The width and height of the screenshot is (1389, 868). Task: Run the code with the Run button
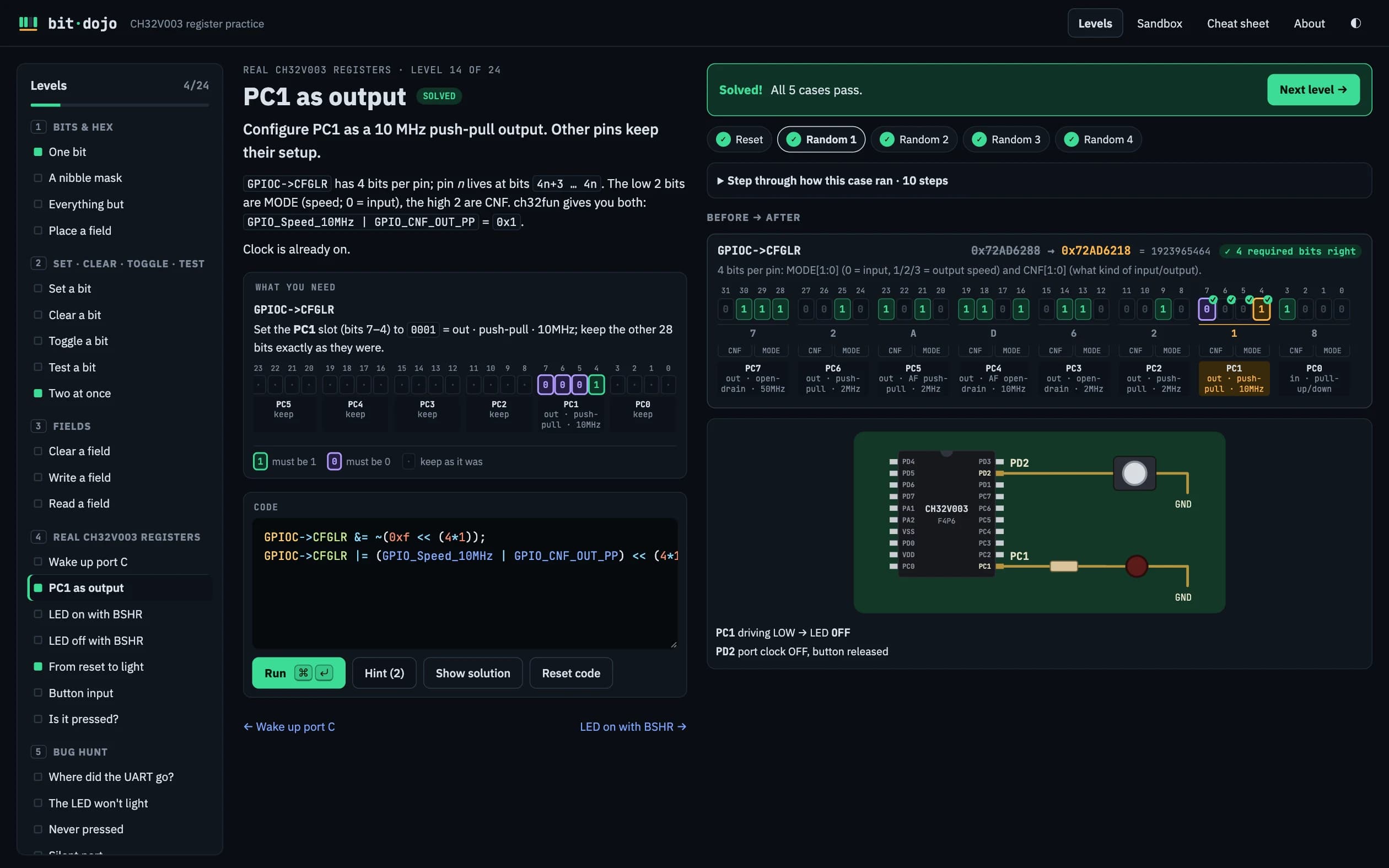tap(298, 673)
